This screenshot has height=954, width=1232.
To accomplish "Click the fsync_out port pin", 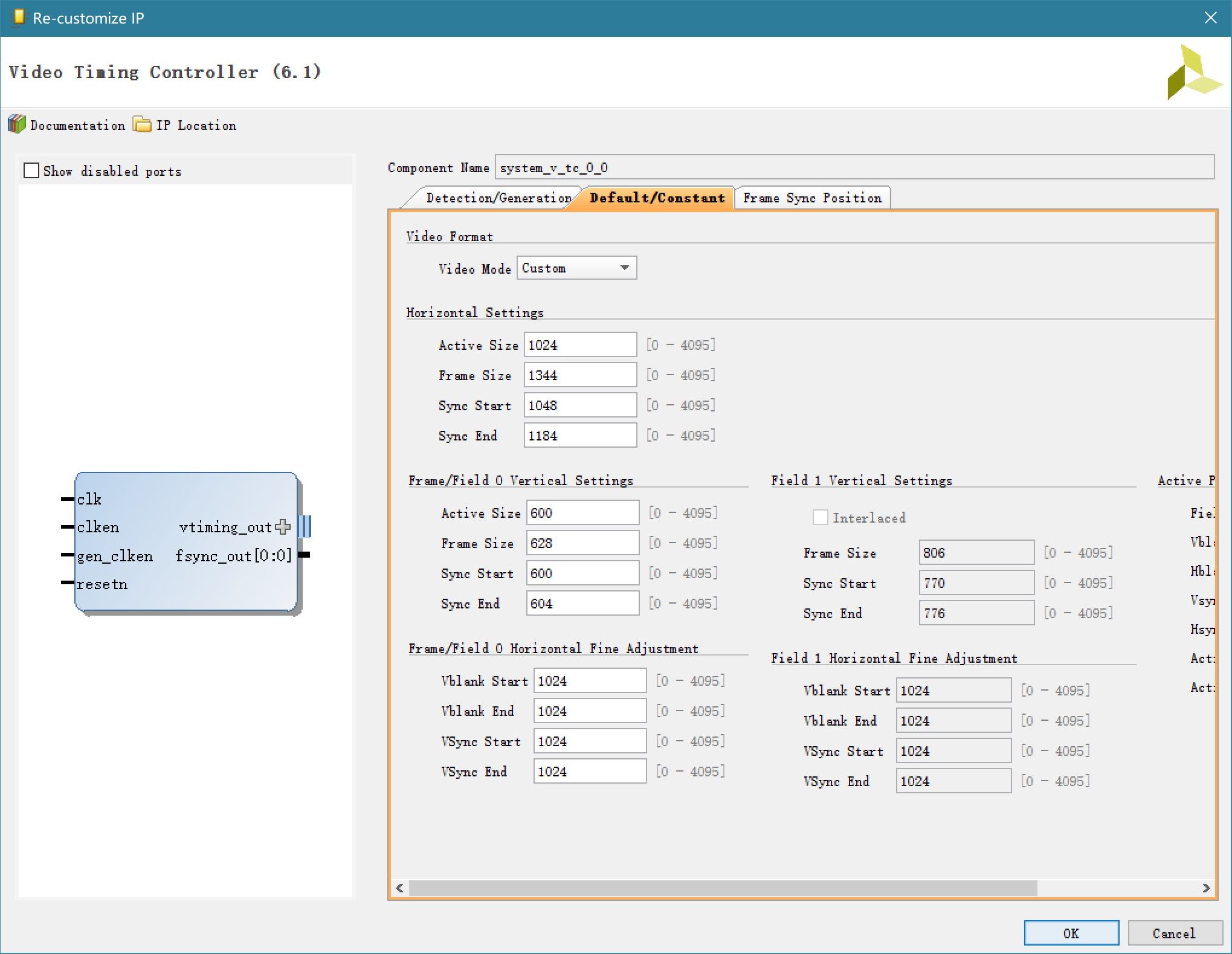I will click(305, 555).
